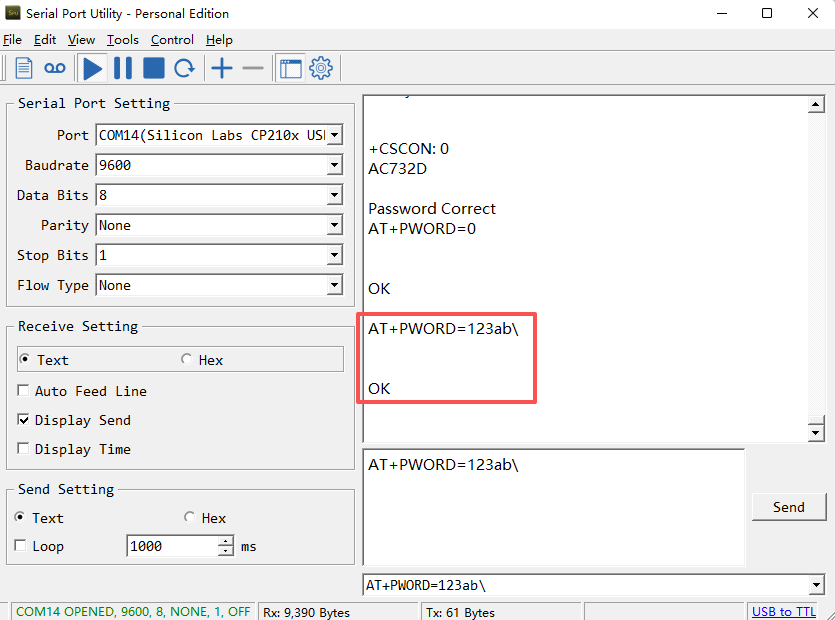Select Hex radio in Send Setting
Screen dimensions: 835x620
[x=190, y=517]
